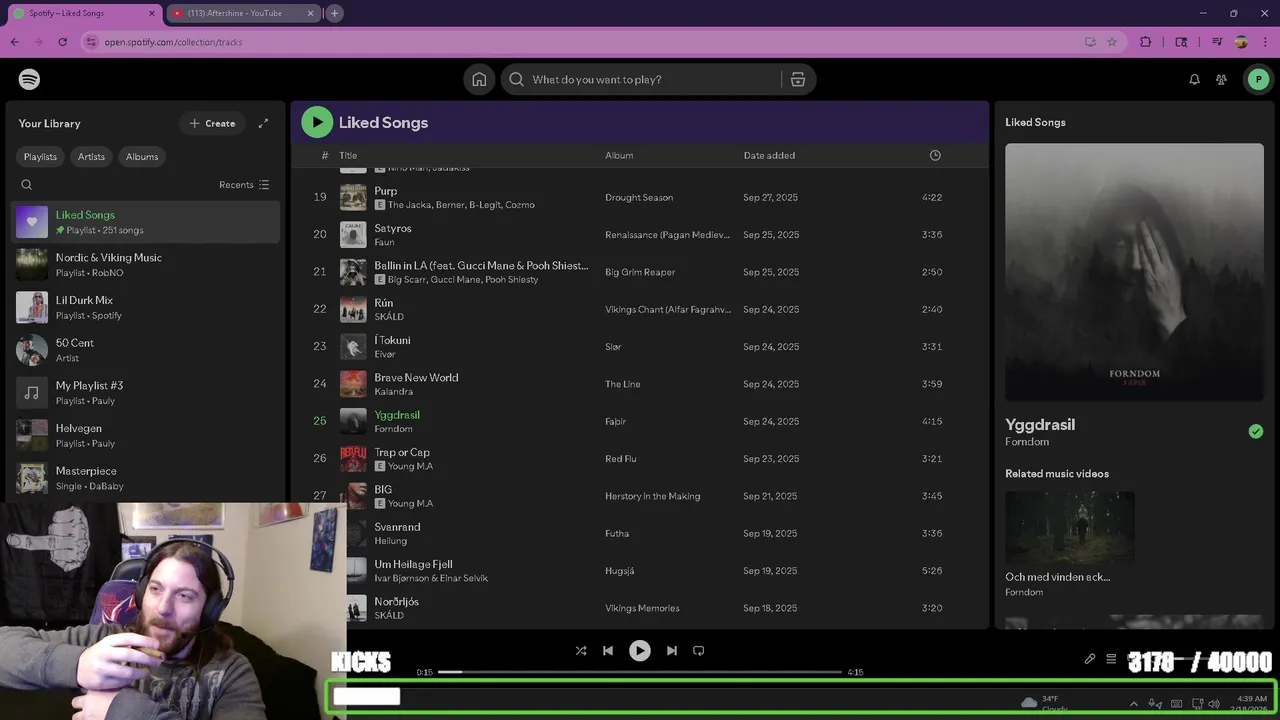Open Masterpiece single by DaBaby

tap(146, 478)
